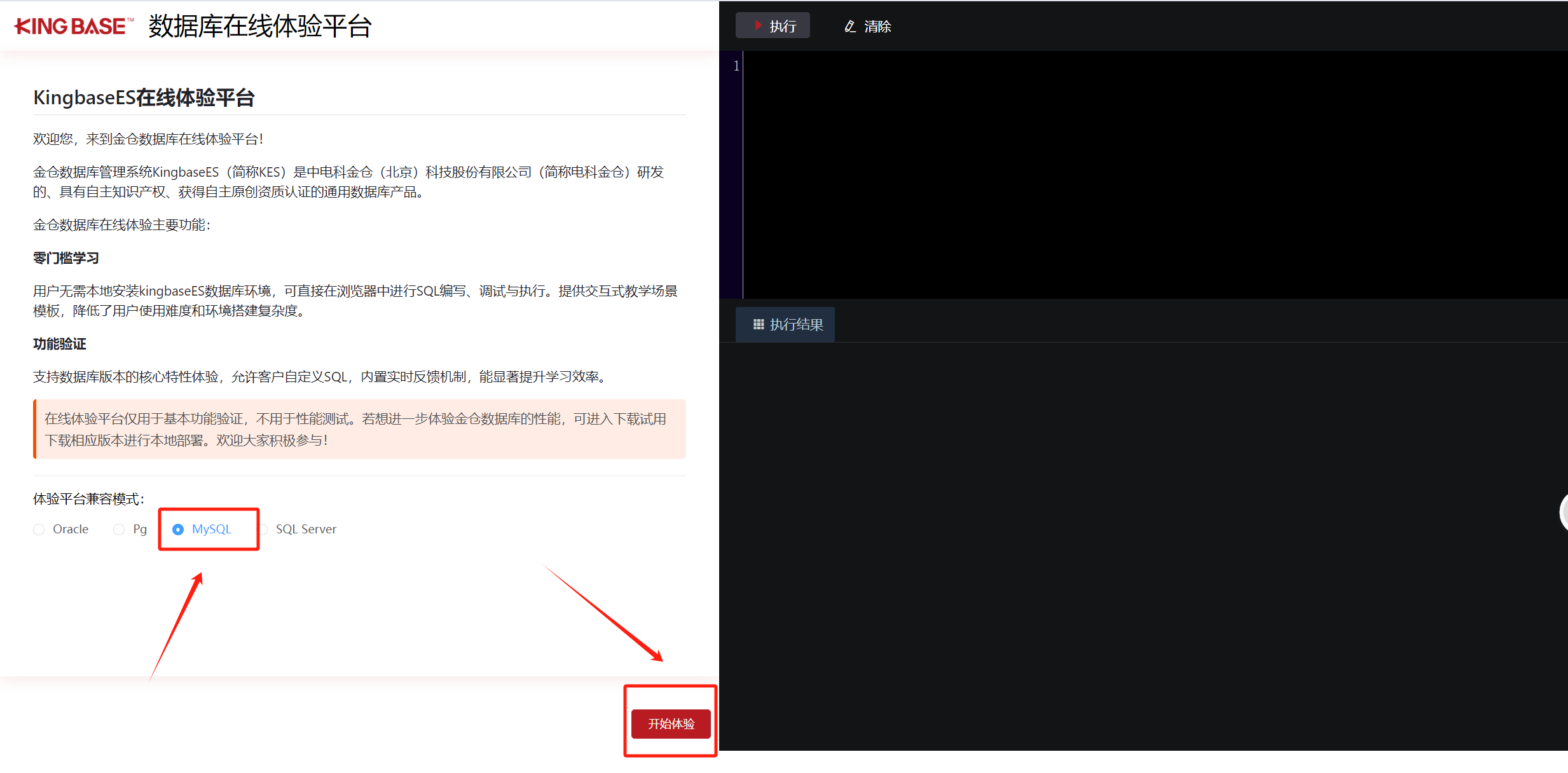Run SQL with the 执行 button

coord(773,26)
